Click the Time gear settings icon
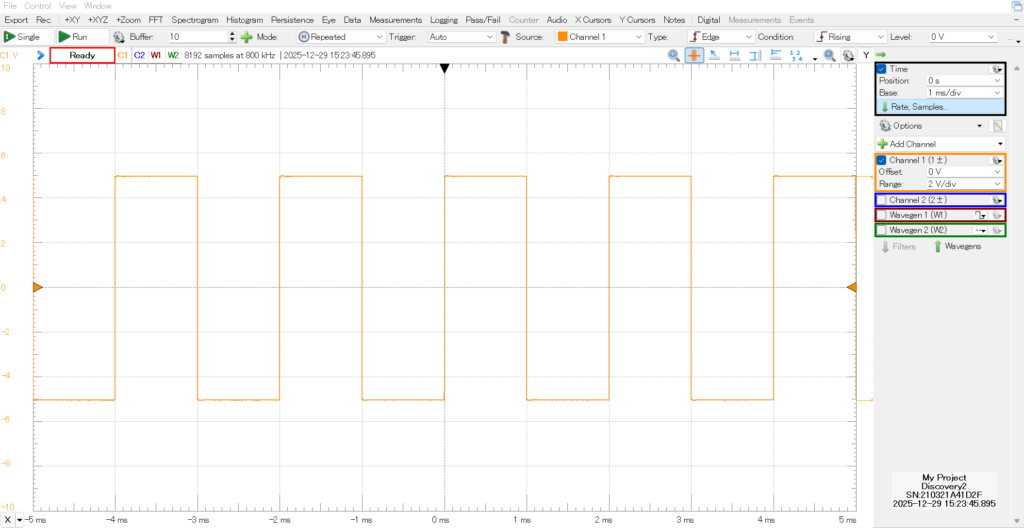Screen dimensions: 1024x528 (997, 69)
